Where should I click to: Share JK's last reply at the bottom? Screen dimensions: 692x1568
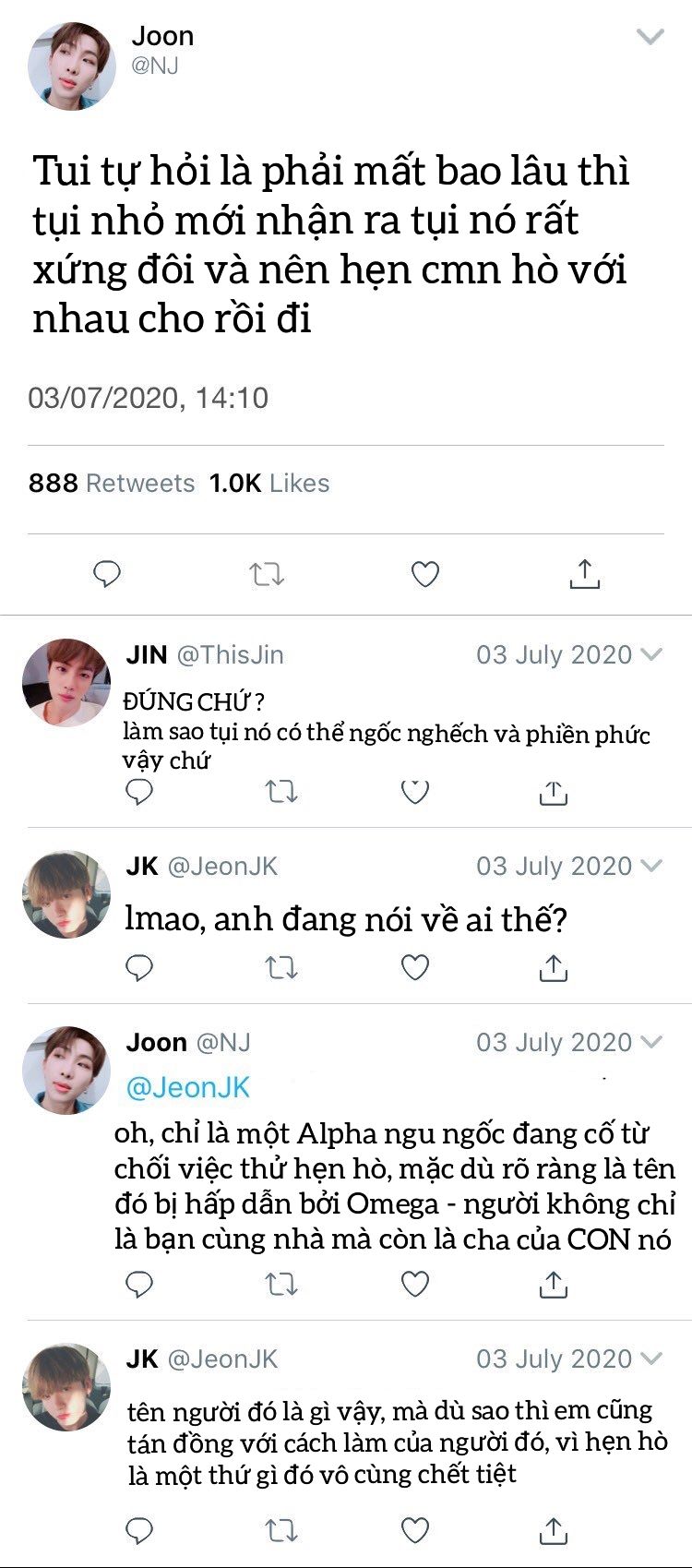point(553,1530)
